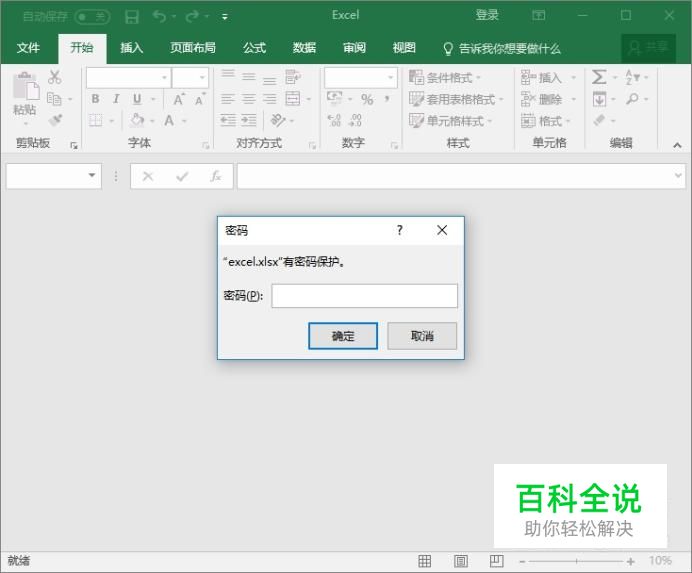Click the Fill Color bucket

point(137,120)
